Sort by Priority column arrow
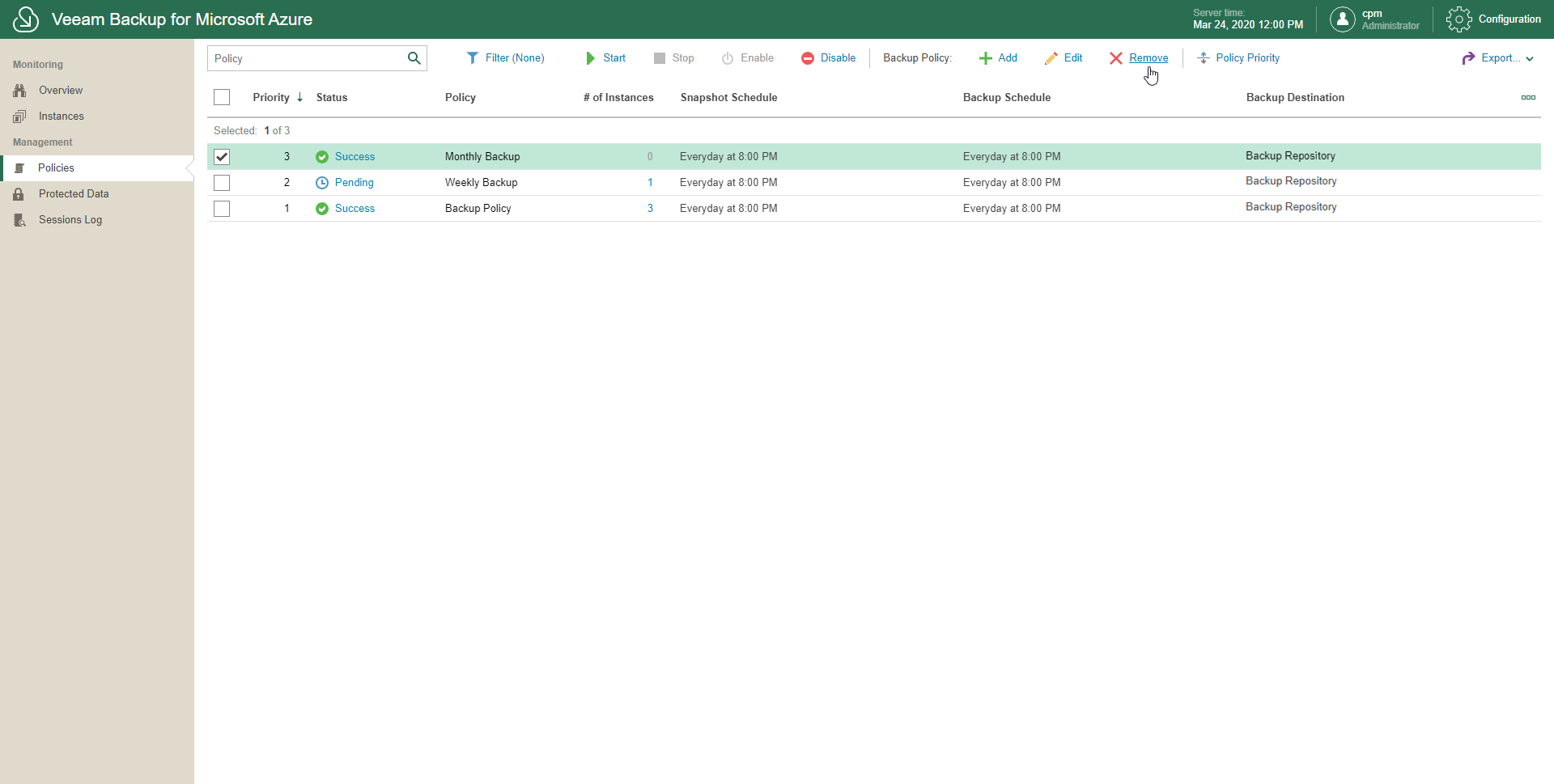Viewport: 1554px width, 784px height. pos(299,97)
